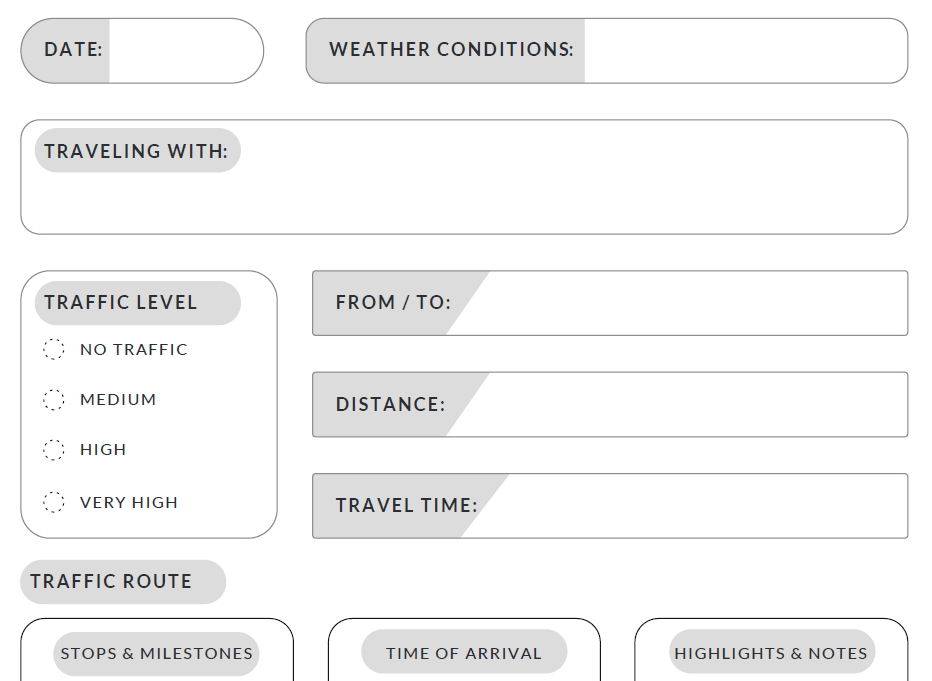Click the Date input field

(x=183, y=50)
